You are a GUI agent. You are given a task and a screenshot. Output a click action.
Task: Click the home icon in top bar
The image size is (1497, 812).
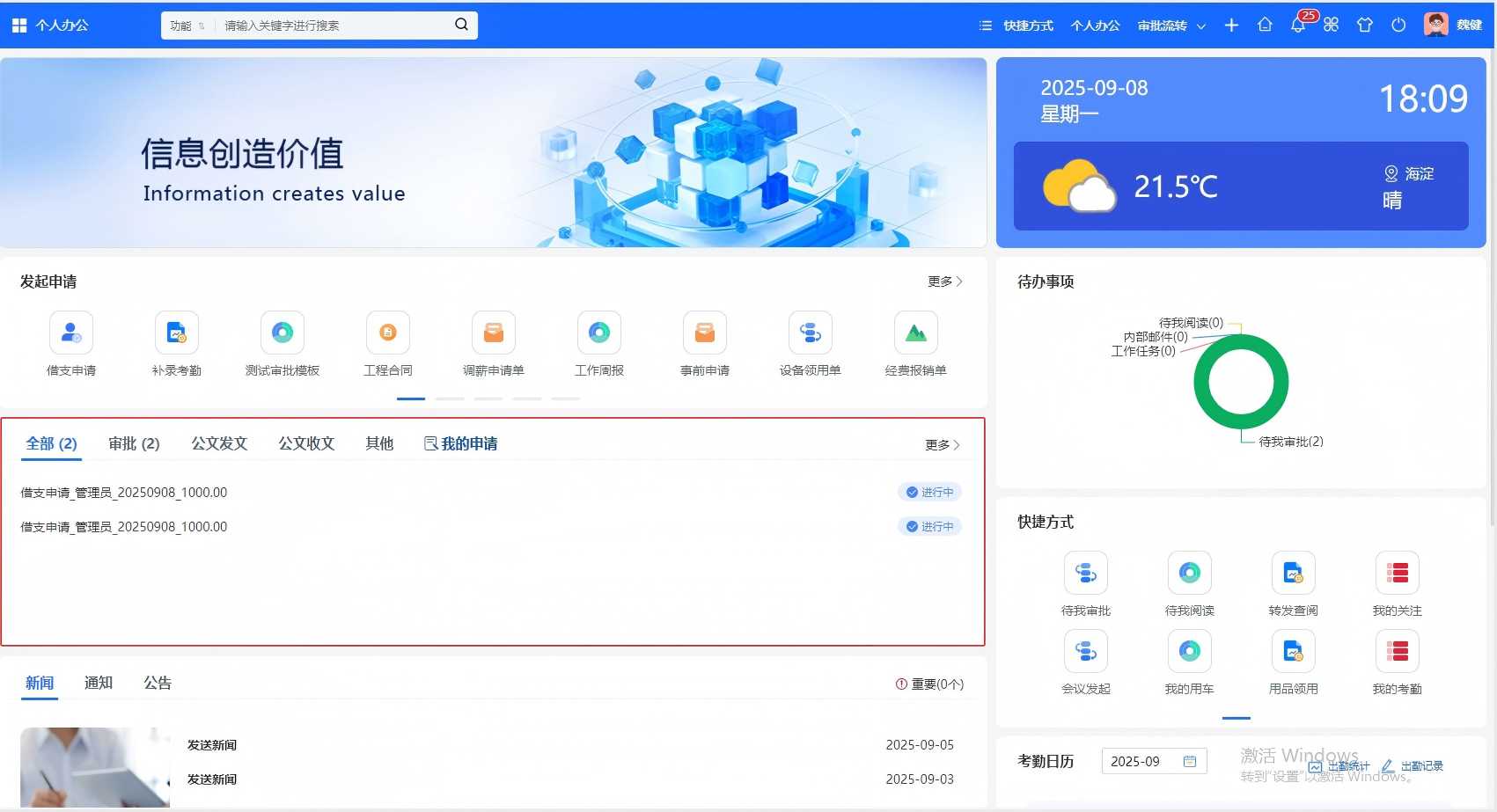pyautogui.click(x=1265, y=26)
